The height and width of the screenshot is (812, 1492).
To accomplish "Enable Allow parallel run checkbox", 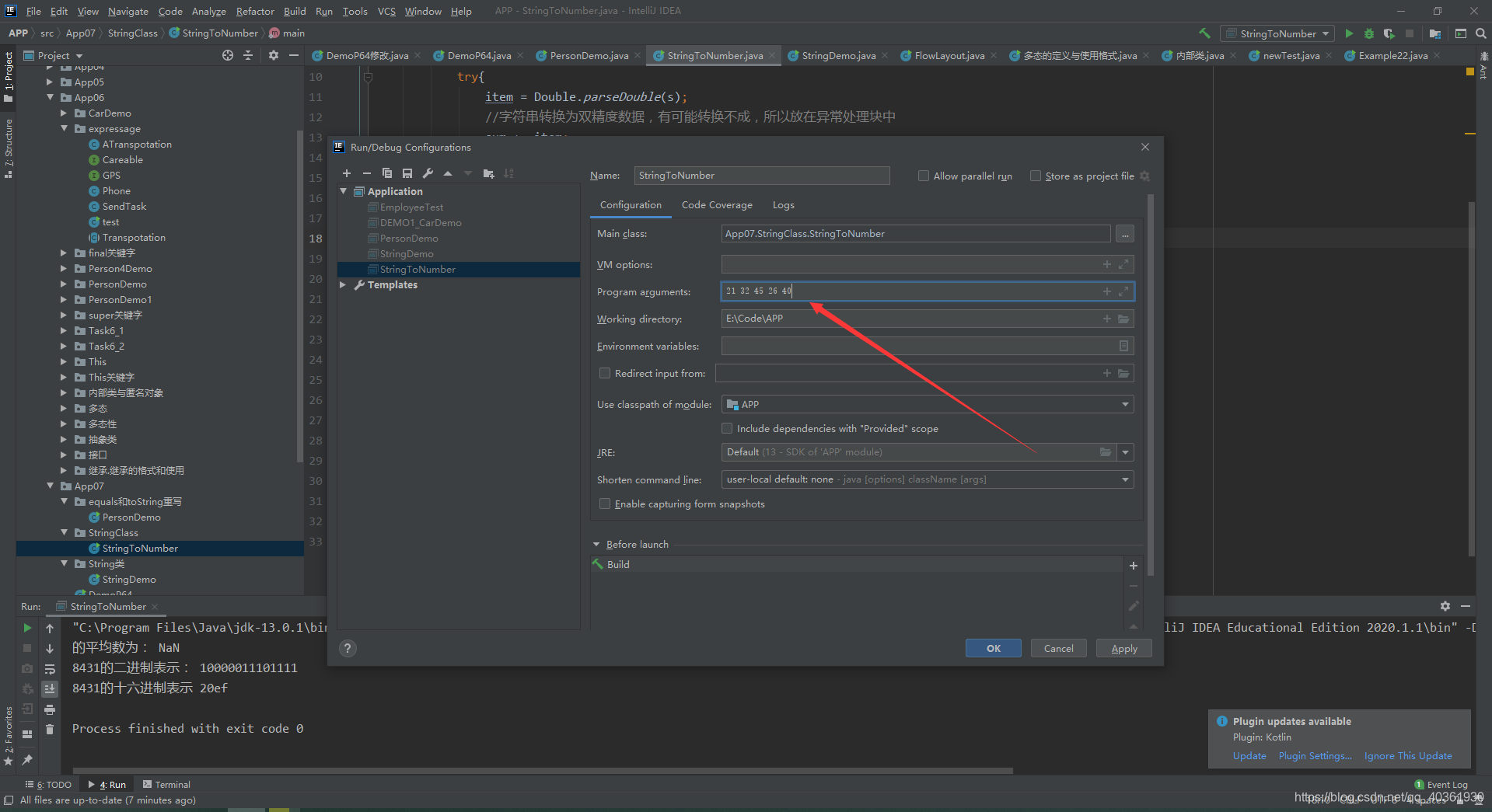I will (x=924, y=176).
